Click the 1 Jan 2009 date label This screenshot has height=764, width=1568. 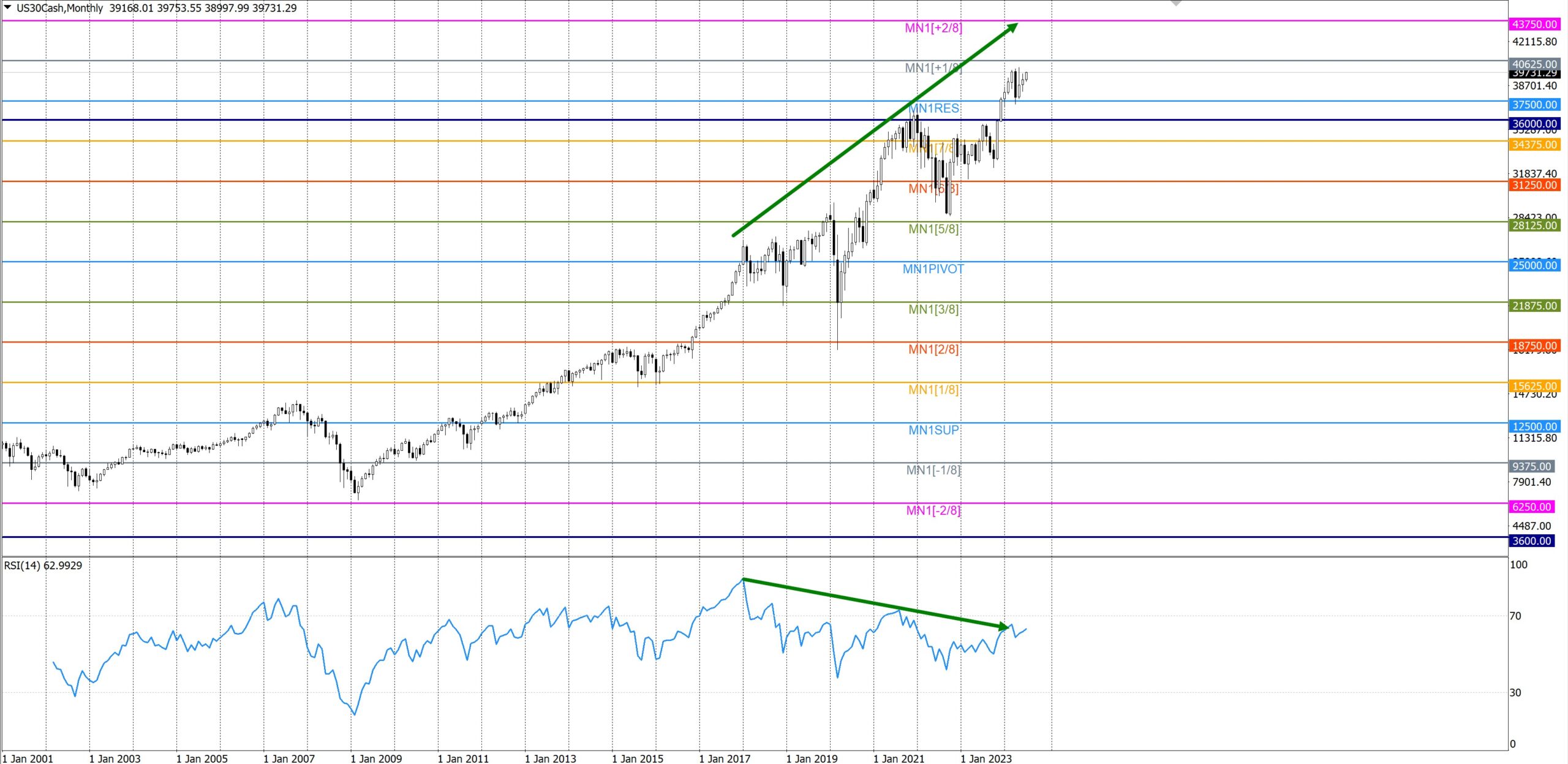[376, 758]
